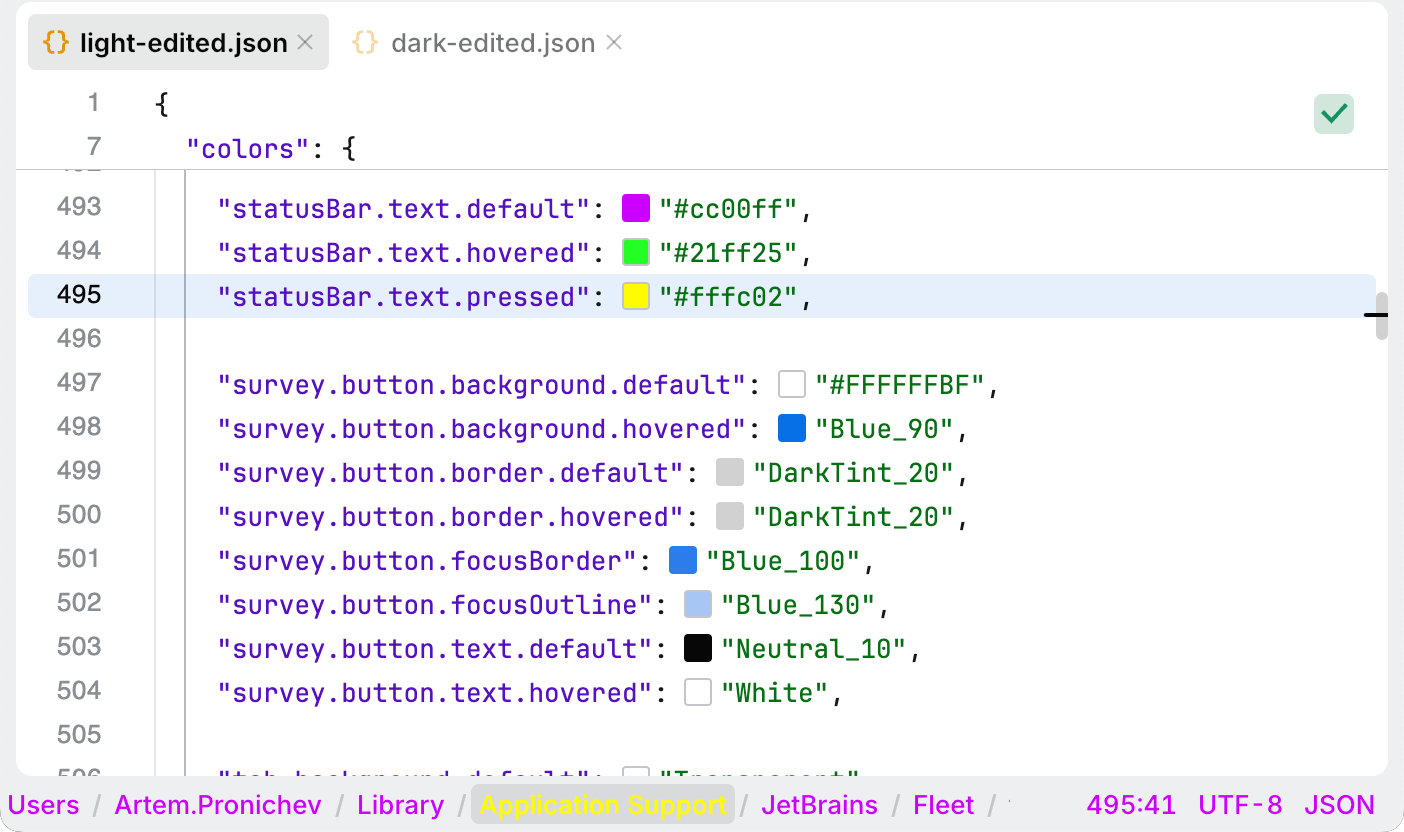Switch to the dark-edited.json tab

coord(492,43)
